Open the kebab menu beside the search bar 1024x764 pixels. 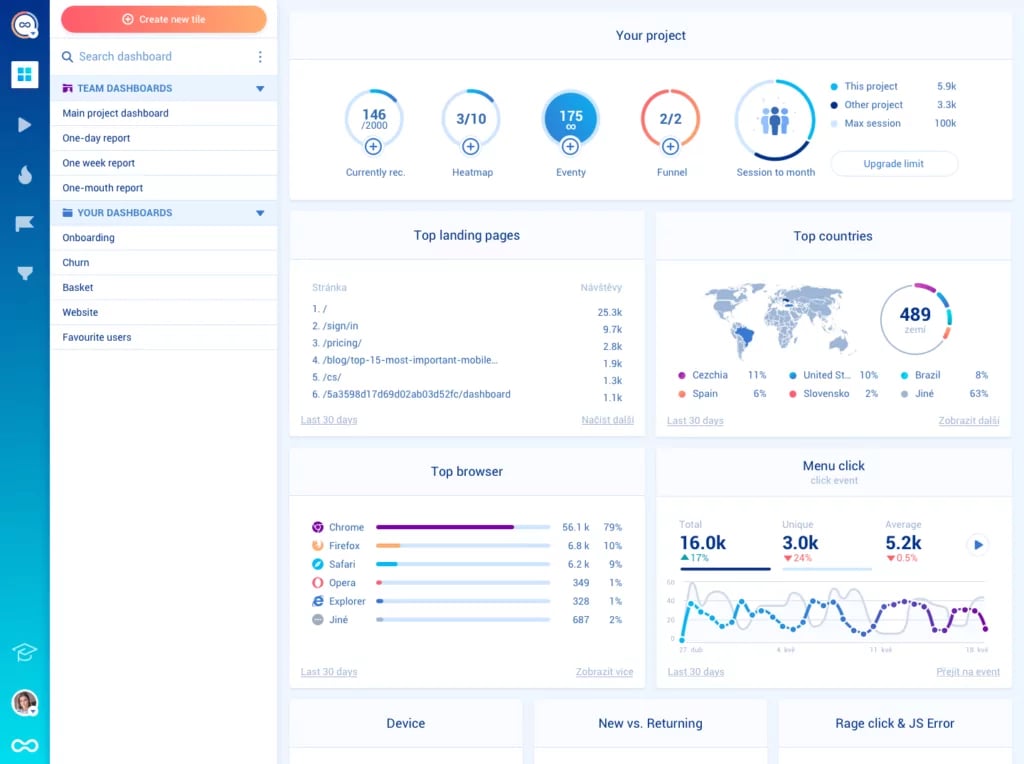coord(260,56)
